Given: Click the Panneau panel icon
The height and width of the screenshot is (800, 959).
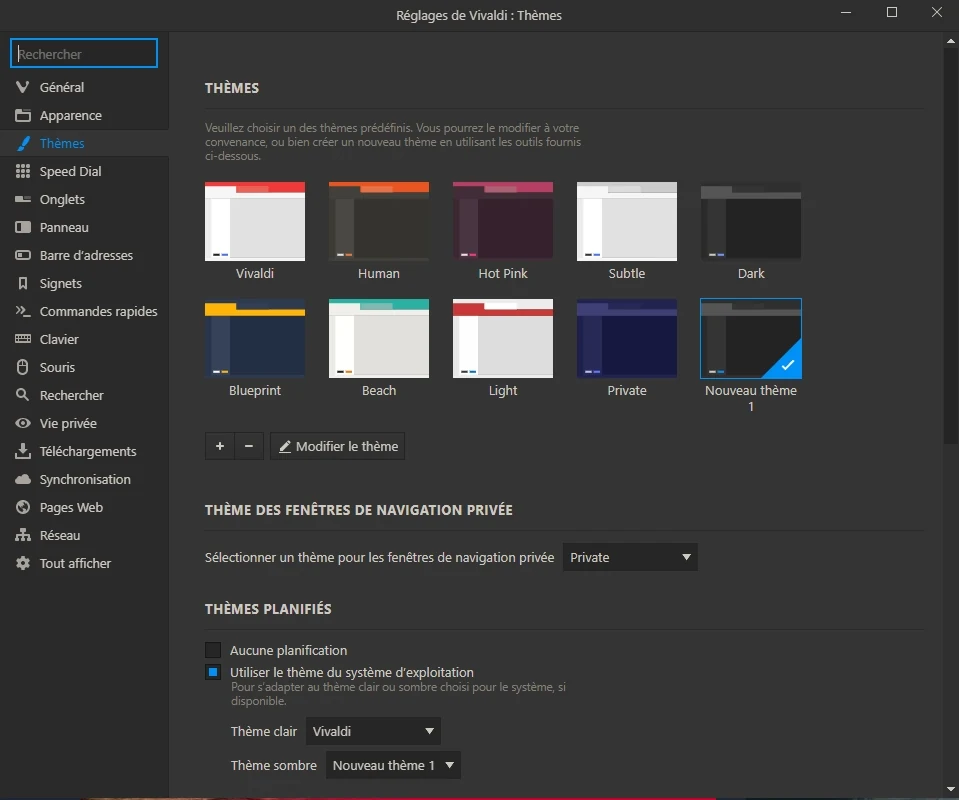Looking at the screenshot, I should pyautogui.click(x=23, y=227).
